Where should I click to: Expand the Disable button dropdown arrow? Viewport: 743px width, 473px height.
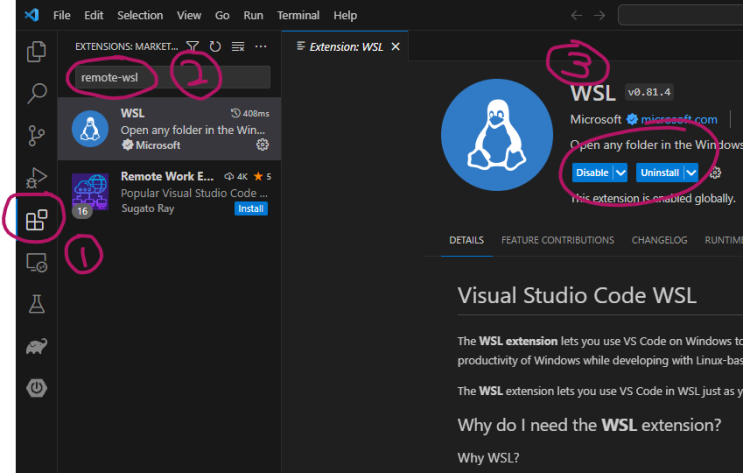pyautogui.click(x=621, y=173)
